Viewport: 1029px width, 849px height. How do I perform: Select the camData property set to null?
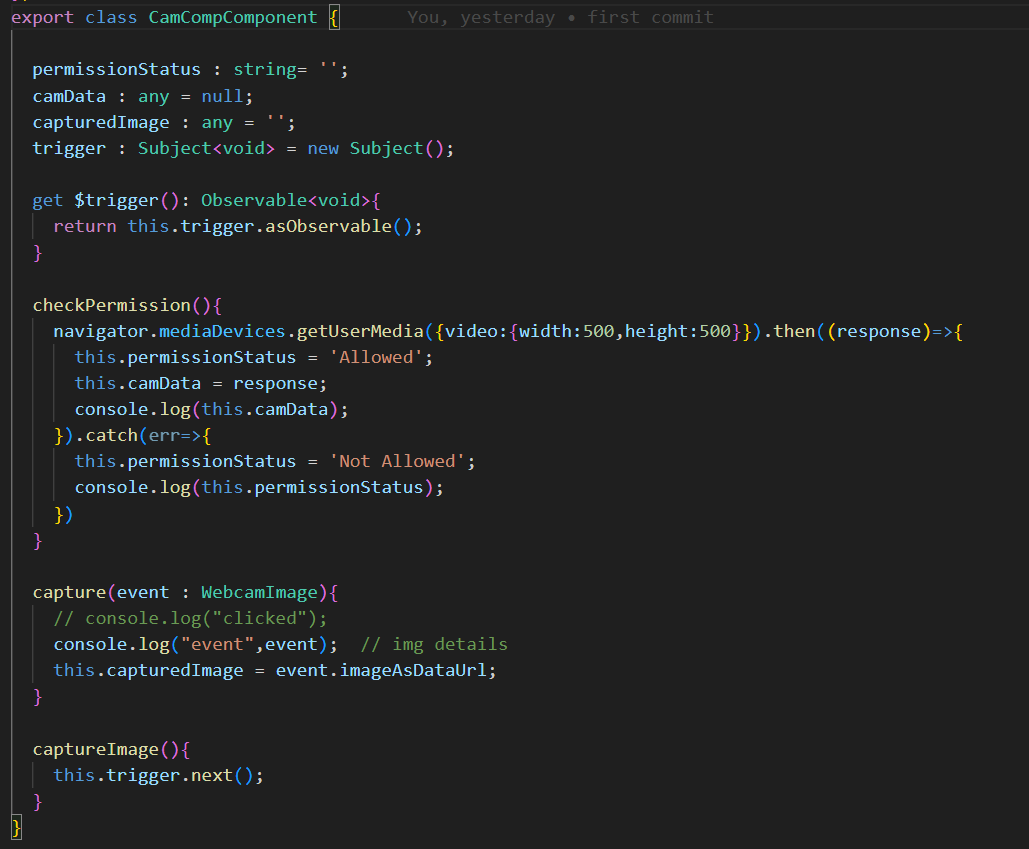pos(69,96)
